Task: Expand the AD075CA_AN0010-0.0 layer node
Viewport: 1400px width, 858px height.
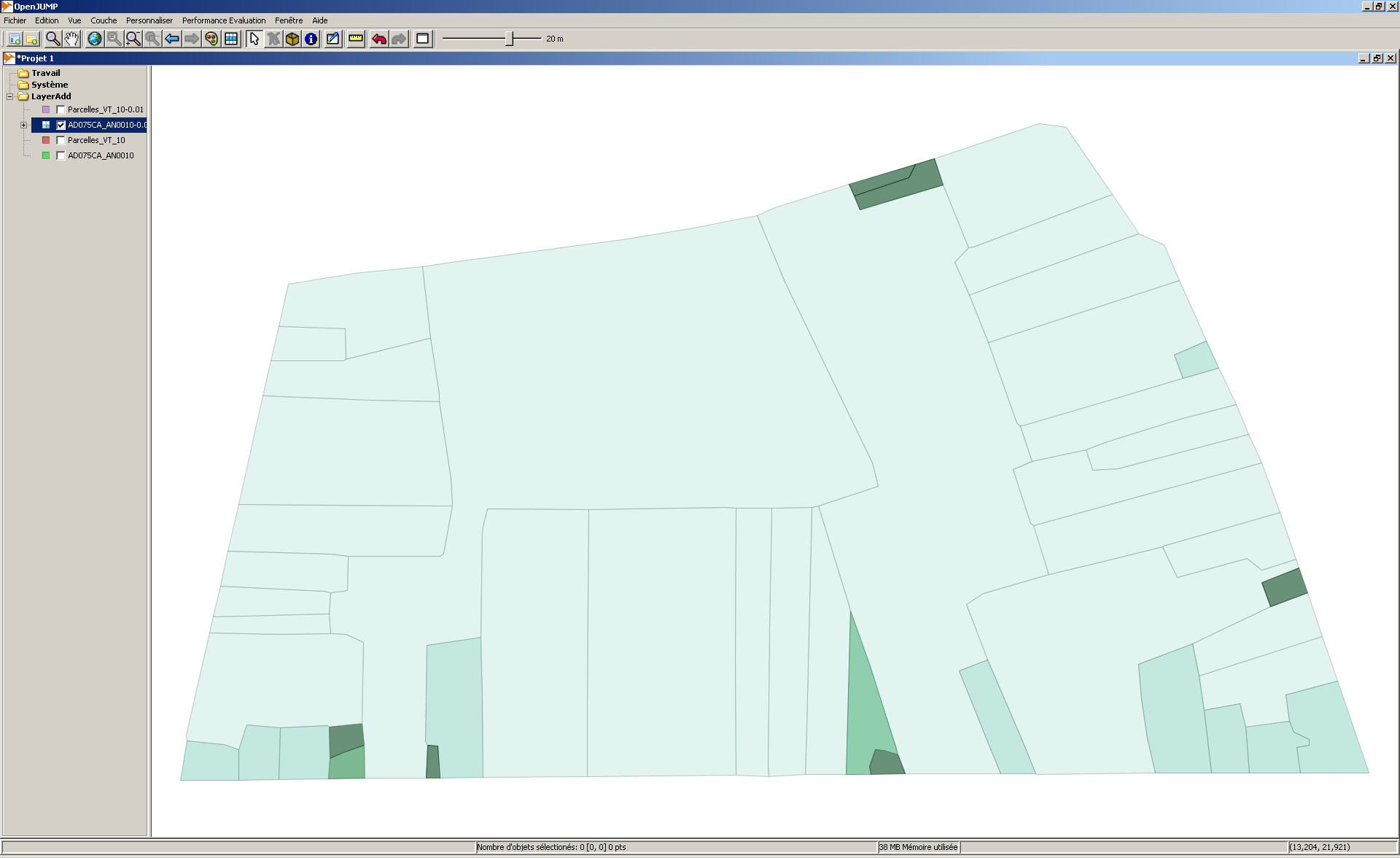Action: point(24,125)
